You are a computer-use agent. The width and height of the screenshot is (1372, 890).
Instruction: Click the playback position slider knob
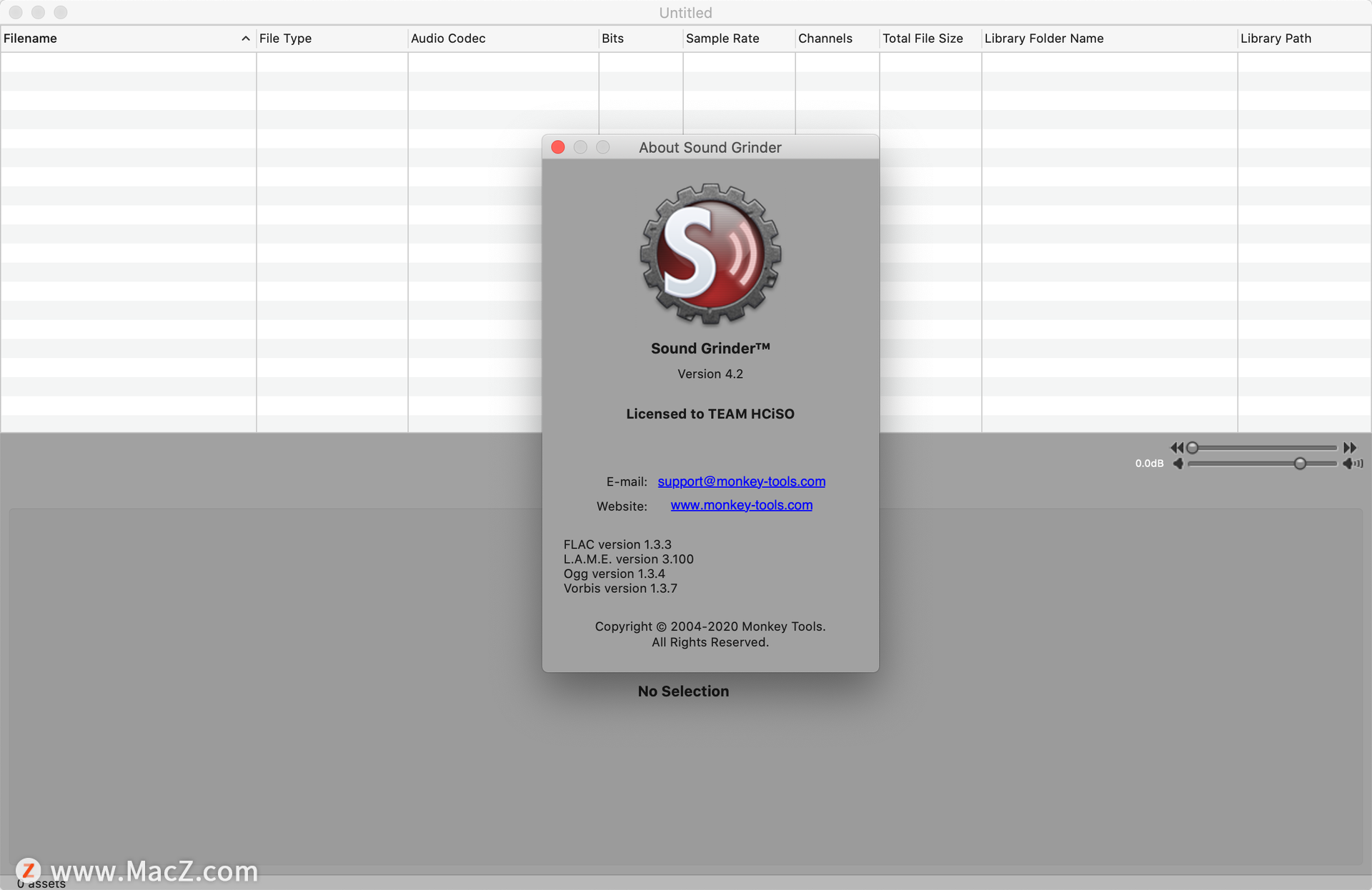point(1192,448)
